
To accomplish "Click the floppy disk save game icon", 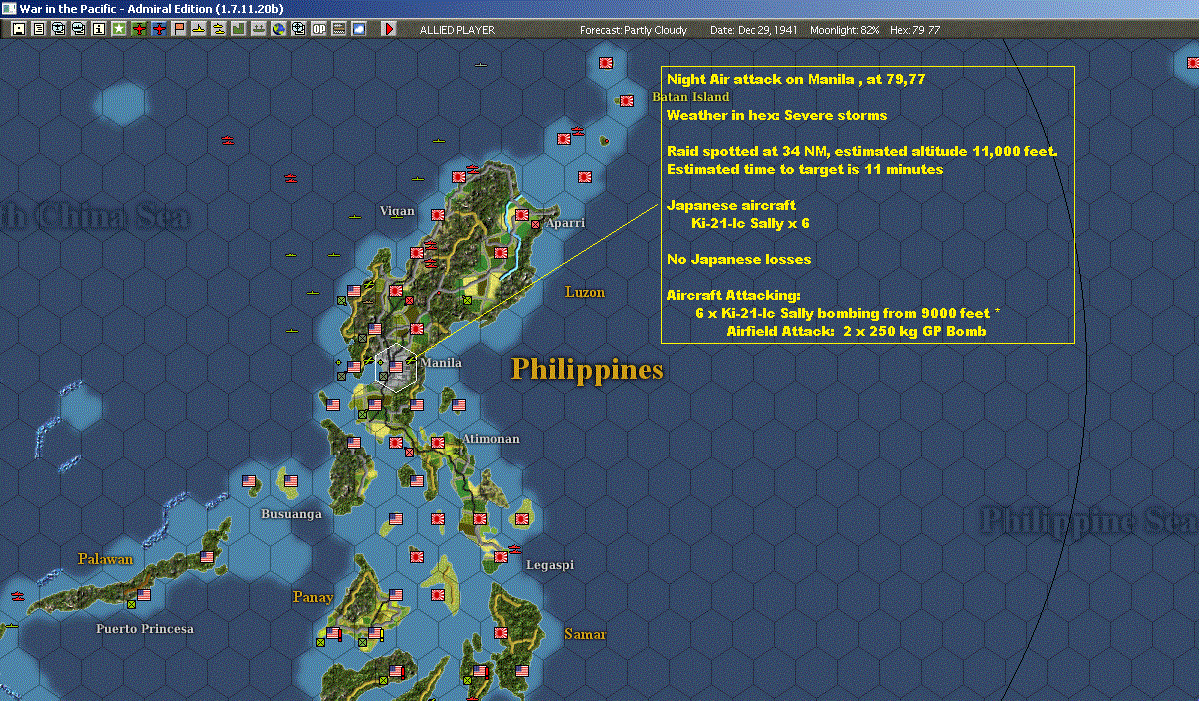I will [18, 29].
